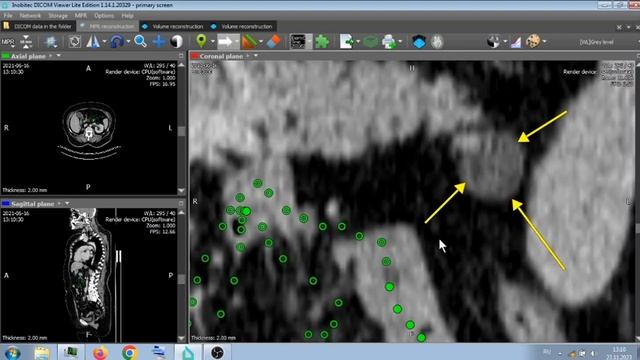The width and height of the screenshot is (640, 360).
Task: Select the white arrow annotation tool
Action: coord(225,42)
